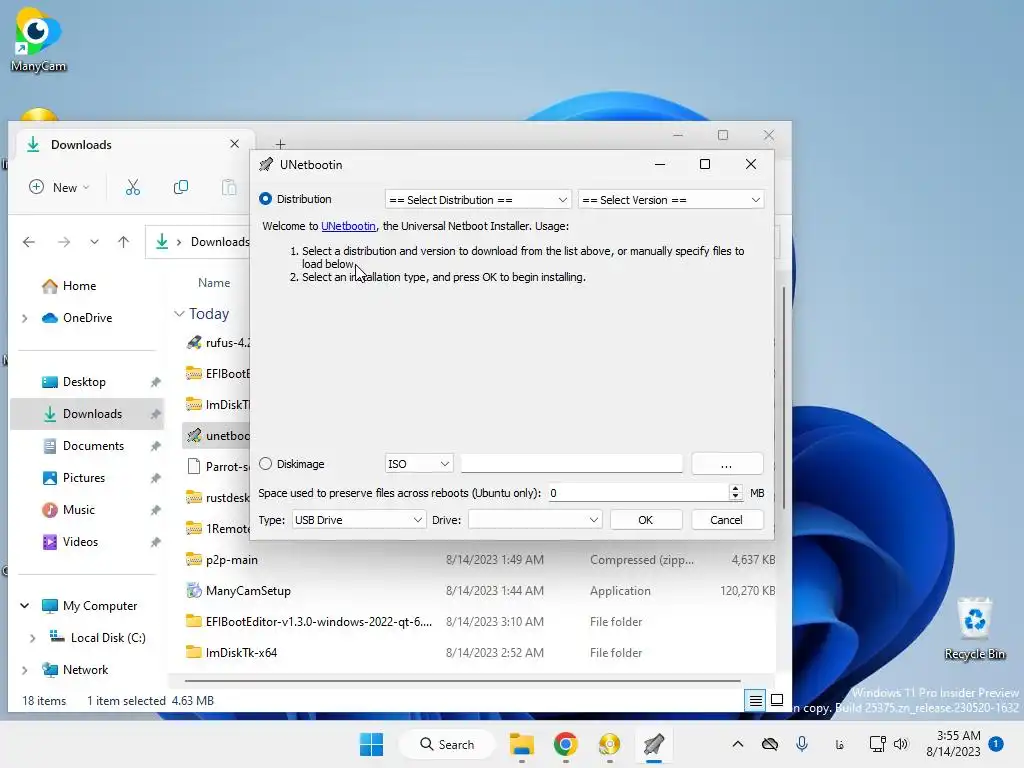Add a new Explorer tab
The image size is (1024, 768).
[x=280, y=144]
